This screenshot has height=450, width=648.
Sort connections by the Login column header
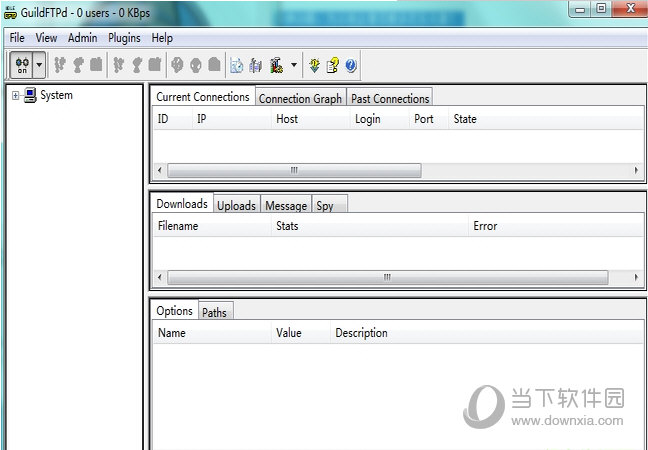pos(379,119)
